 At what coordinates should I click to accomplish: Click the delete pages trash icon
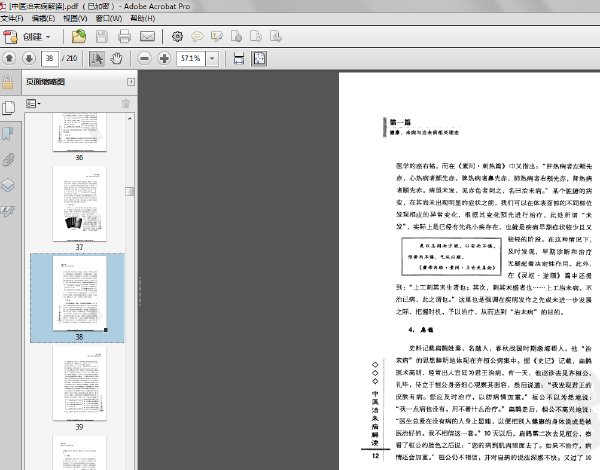[x=126, y=104]
